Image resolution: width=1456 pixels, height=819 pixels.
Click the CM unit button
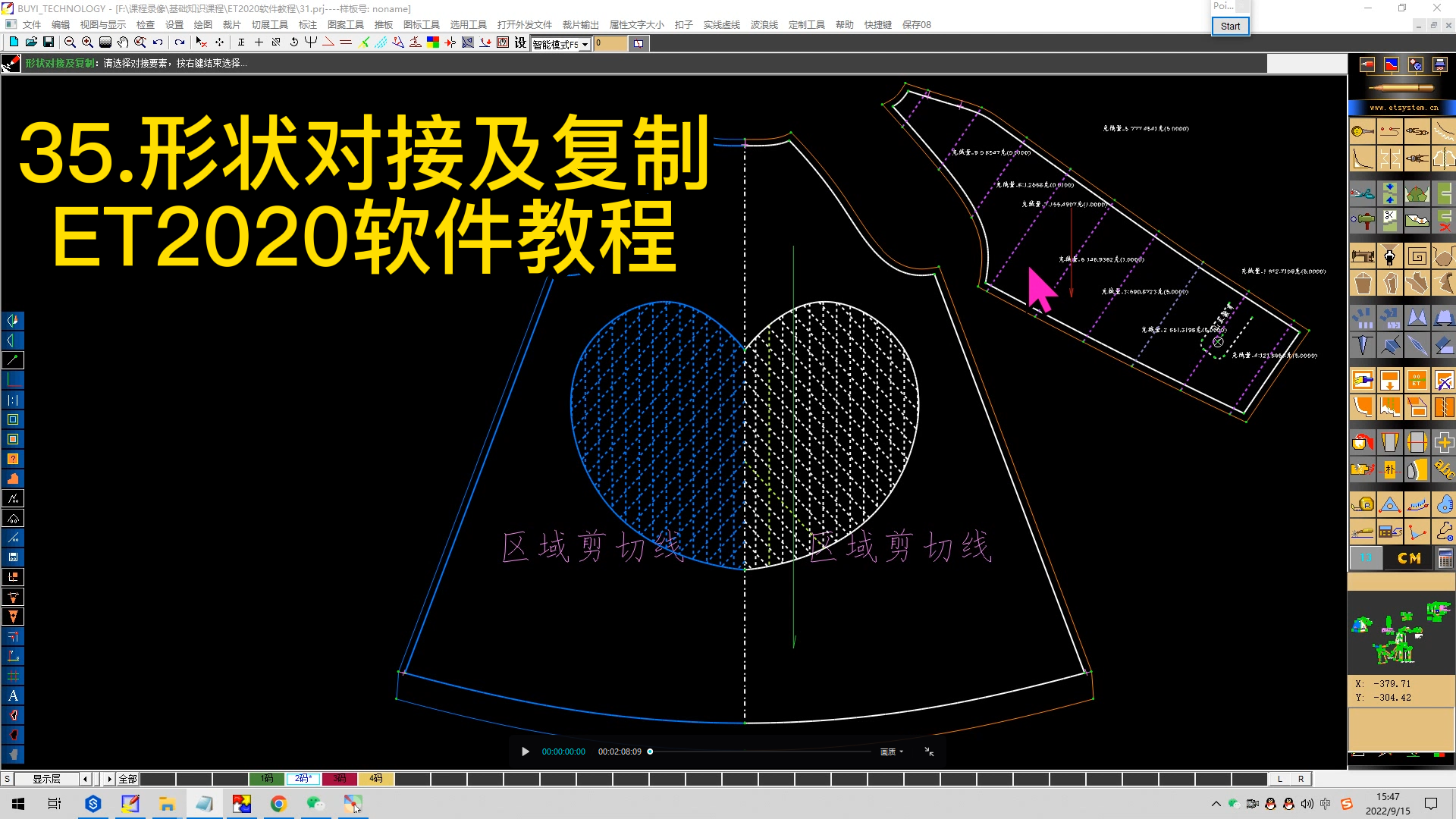click(x=1409, y=558)
